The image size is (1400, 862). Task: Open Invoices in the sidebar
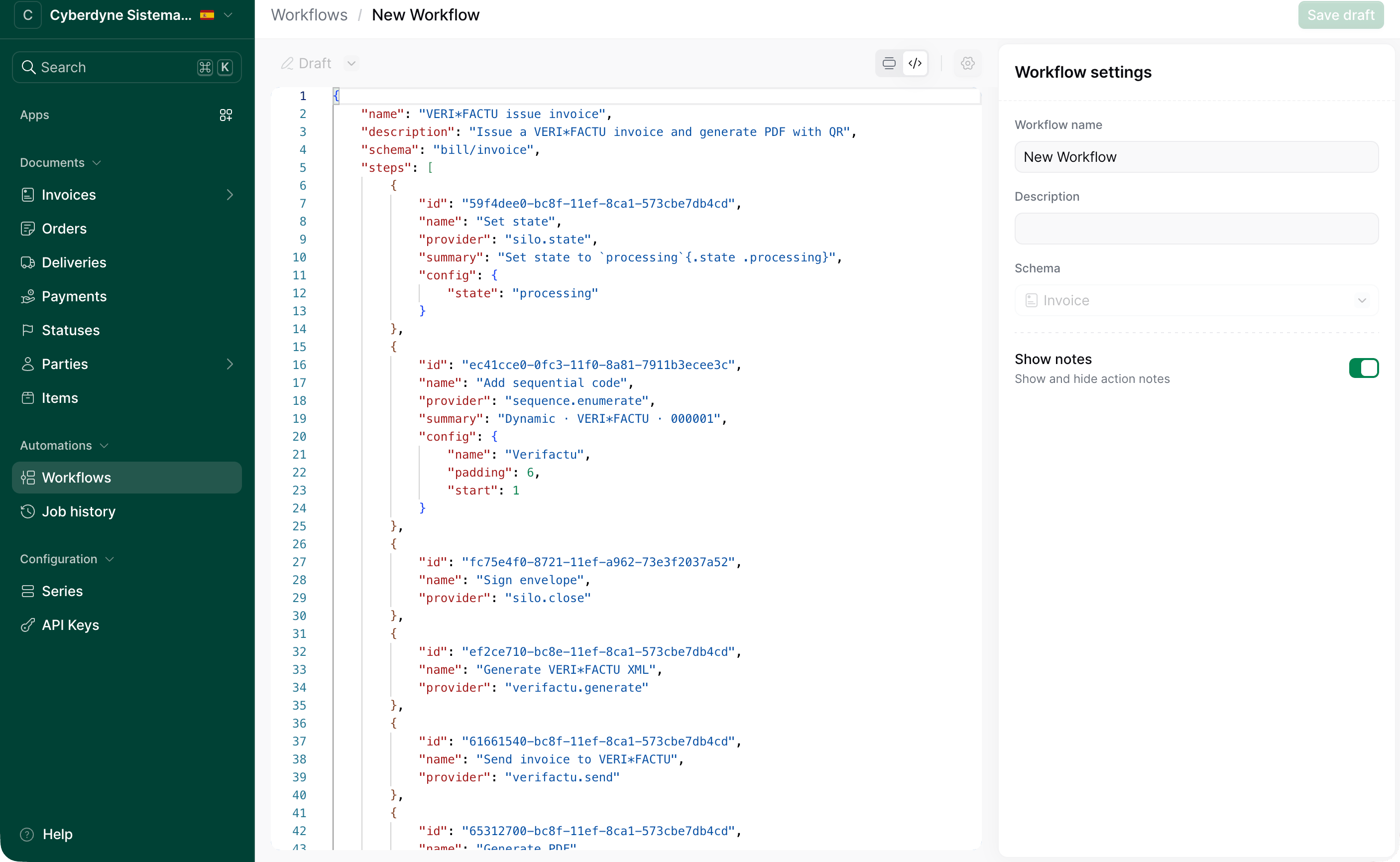pyautogui.click(x=127, y=195)
